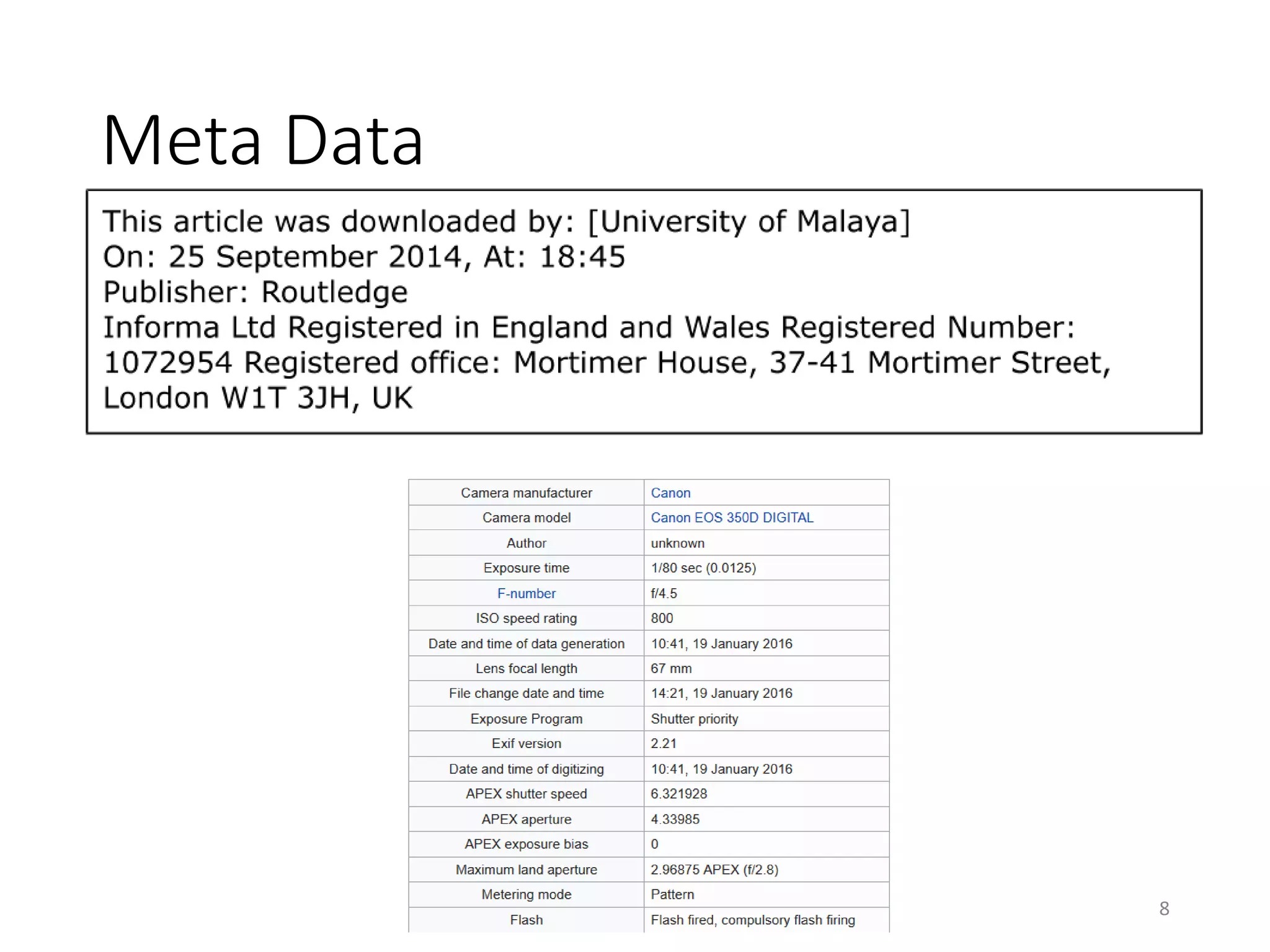This screenshot has height=952, width=1270.
Task: Click the Canon manufacturer link
Action: coord(670,493)
